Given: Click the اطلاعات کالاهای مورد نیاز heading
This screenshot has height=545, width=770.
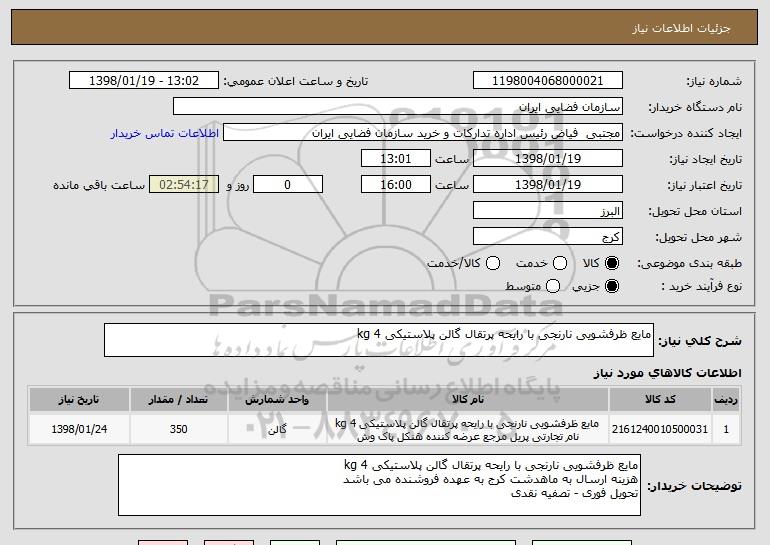Looking at the screenshot, I should 667,373.
